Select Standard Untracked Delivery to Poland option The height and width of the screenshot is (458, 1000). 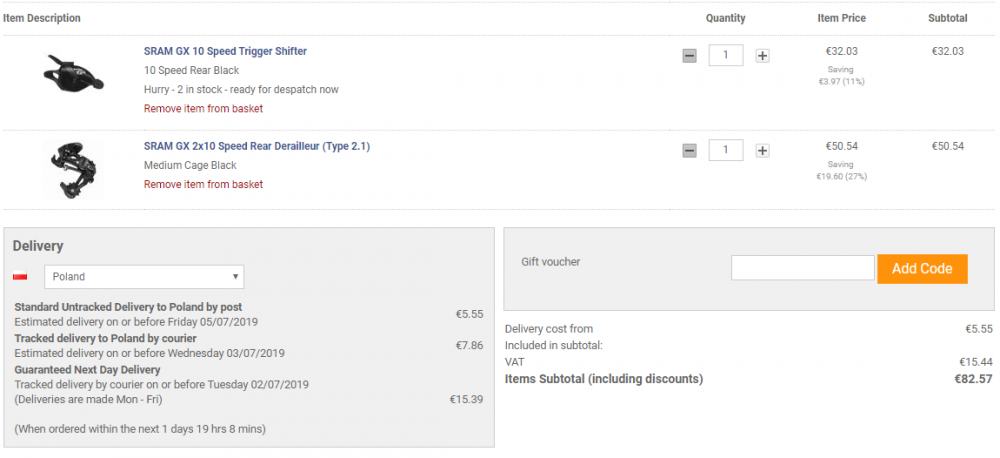click(x=128, y=307)
